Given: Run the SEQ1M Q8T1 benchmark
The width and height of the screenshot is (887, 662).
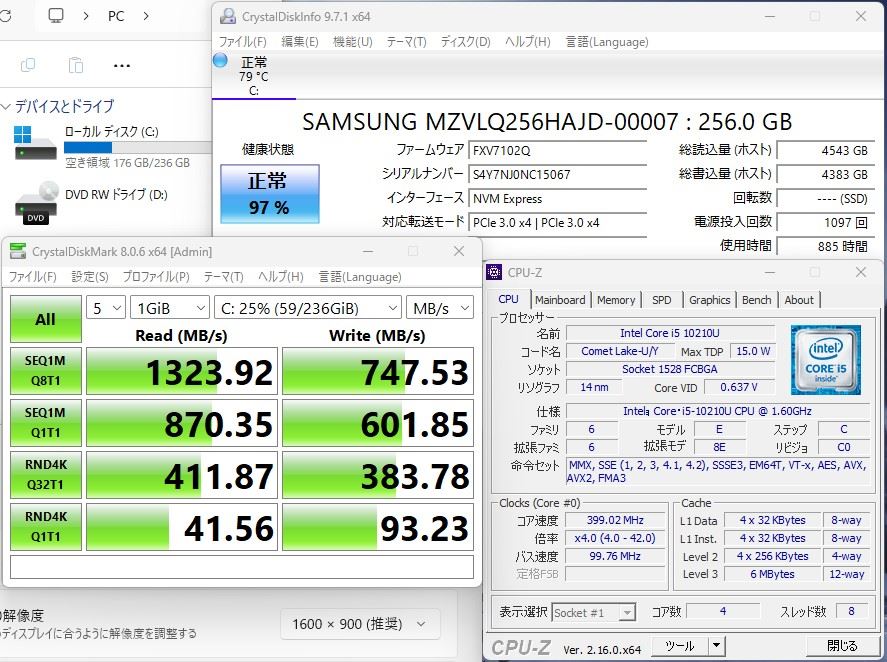Looking at the screenshot, I should click(x=45, y=371).
